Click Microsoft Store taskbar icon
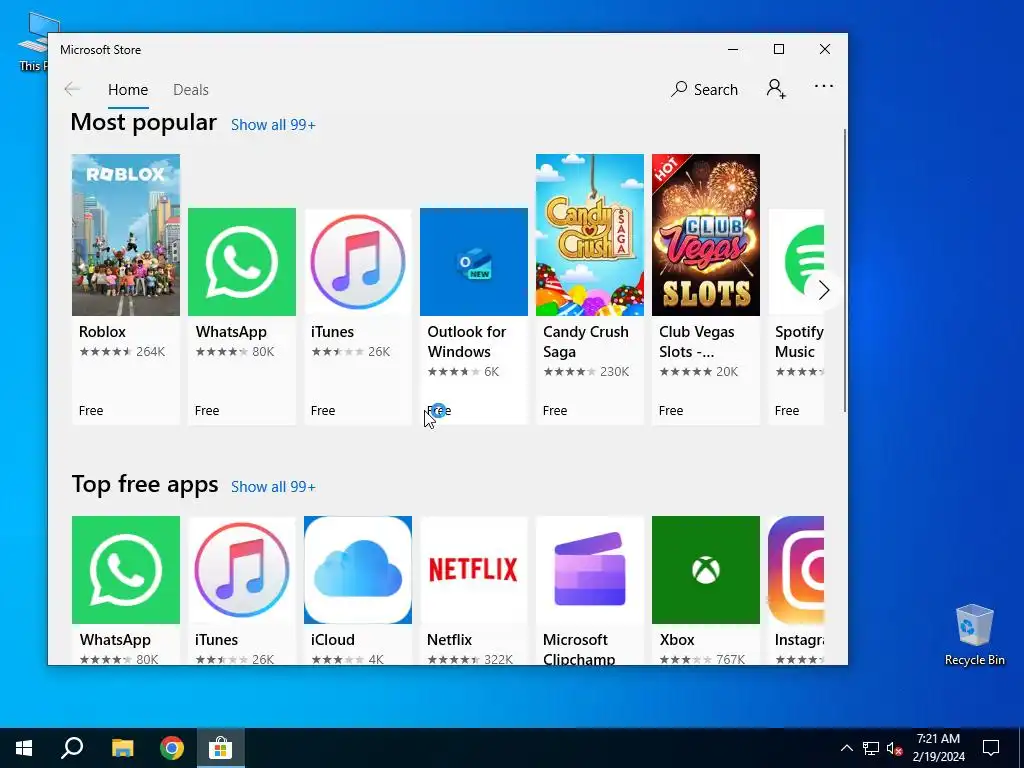Screen dimensions: 1024x768 [x=221, y=748]
